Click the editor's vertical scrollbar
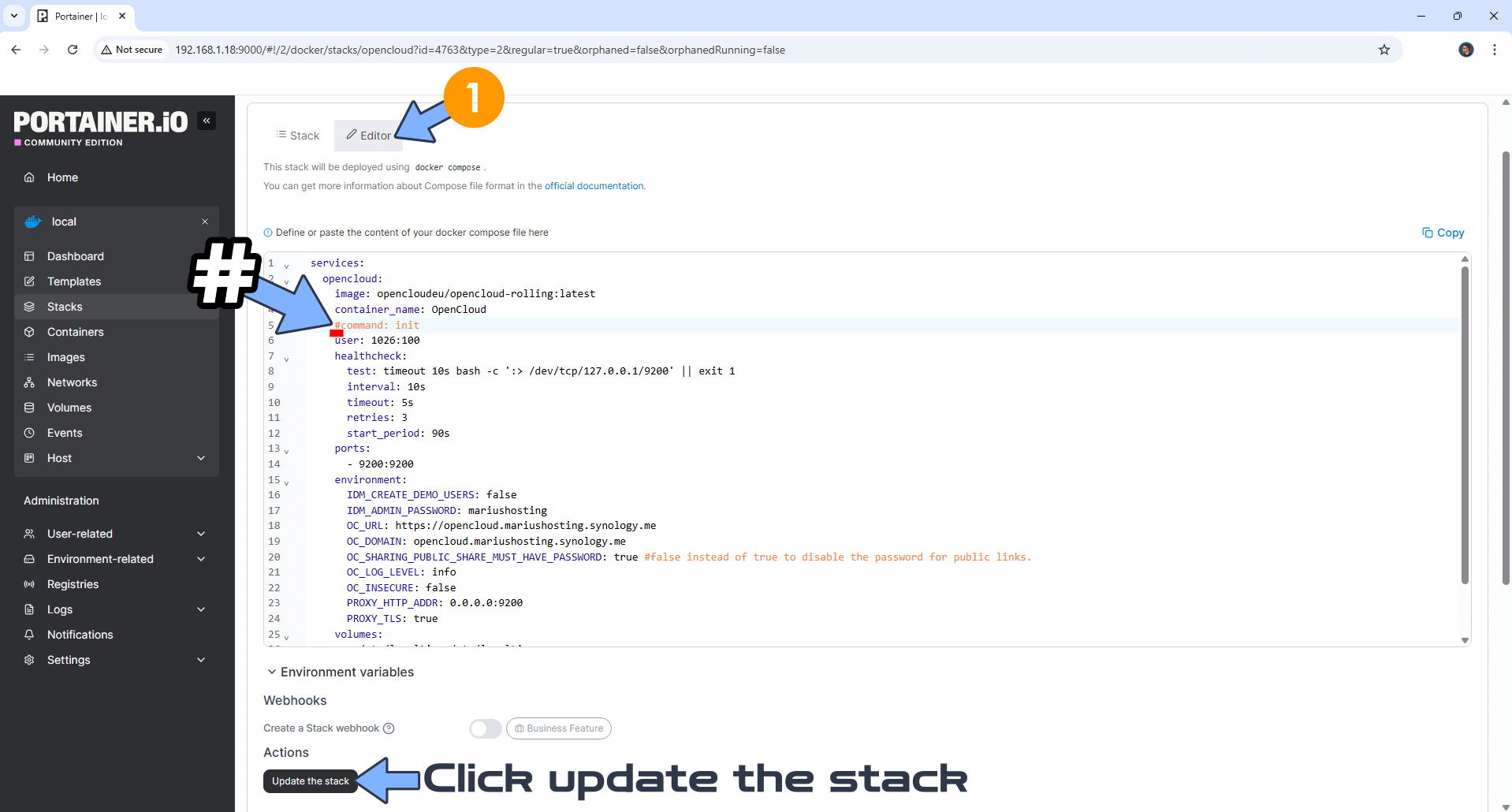The image size is (1512, 812). point(1465,426)
